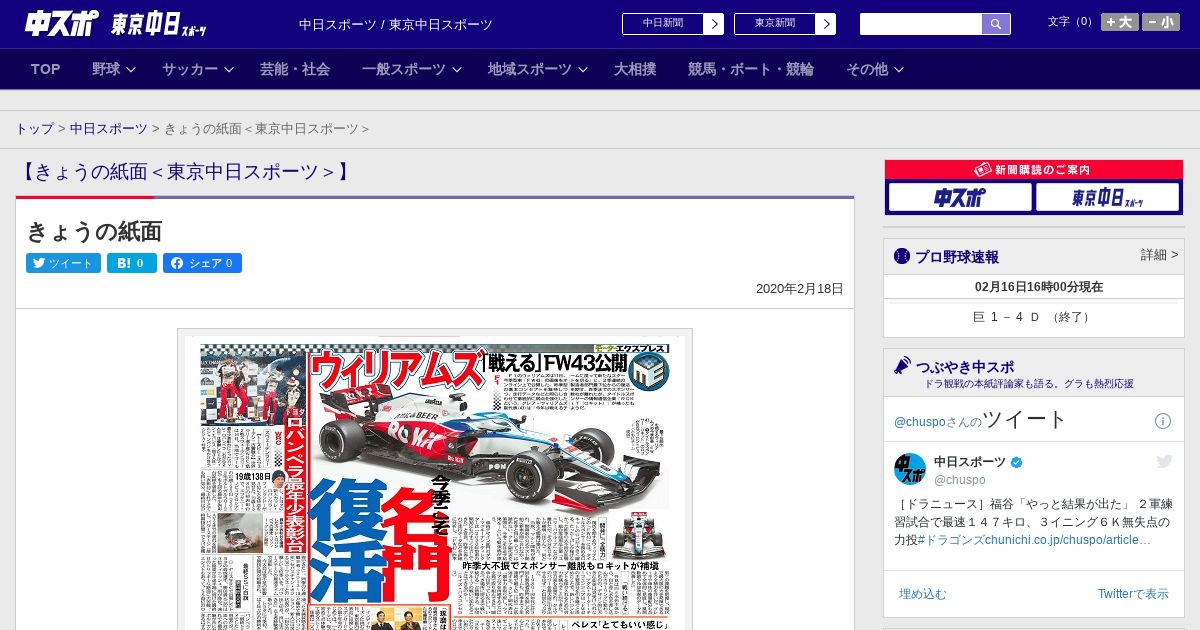
Task: Decrease text size with the −小 button
Action: pyautogui.click(x=1161, y=22)
